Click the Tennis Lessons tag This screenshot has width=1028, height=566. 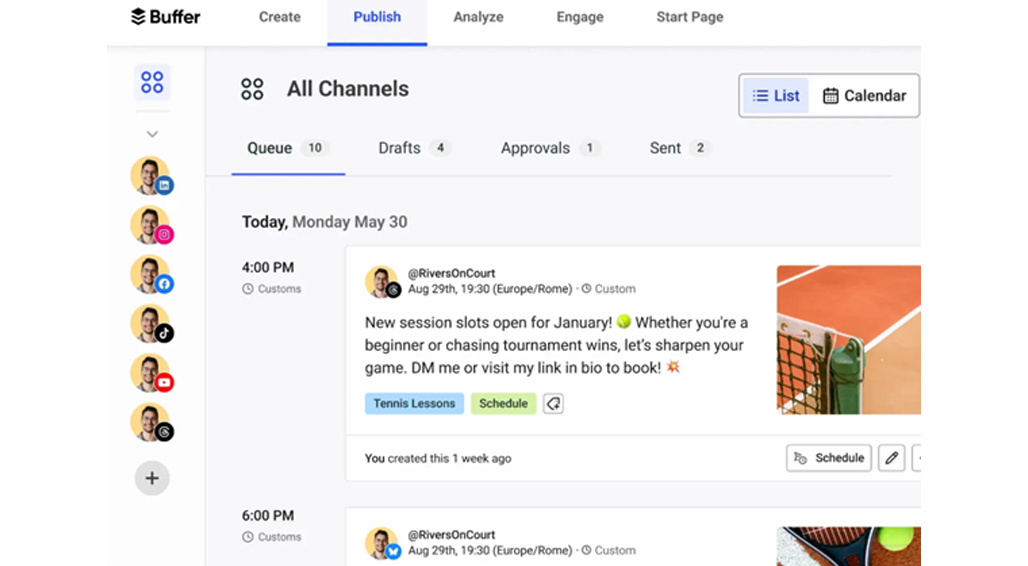pos(414,403)
